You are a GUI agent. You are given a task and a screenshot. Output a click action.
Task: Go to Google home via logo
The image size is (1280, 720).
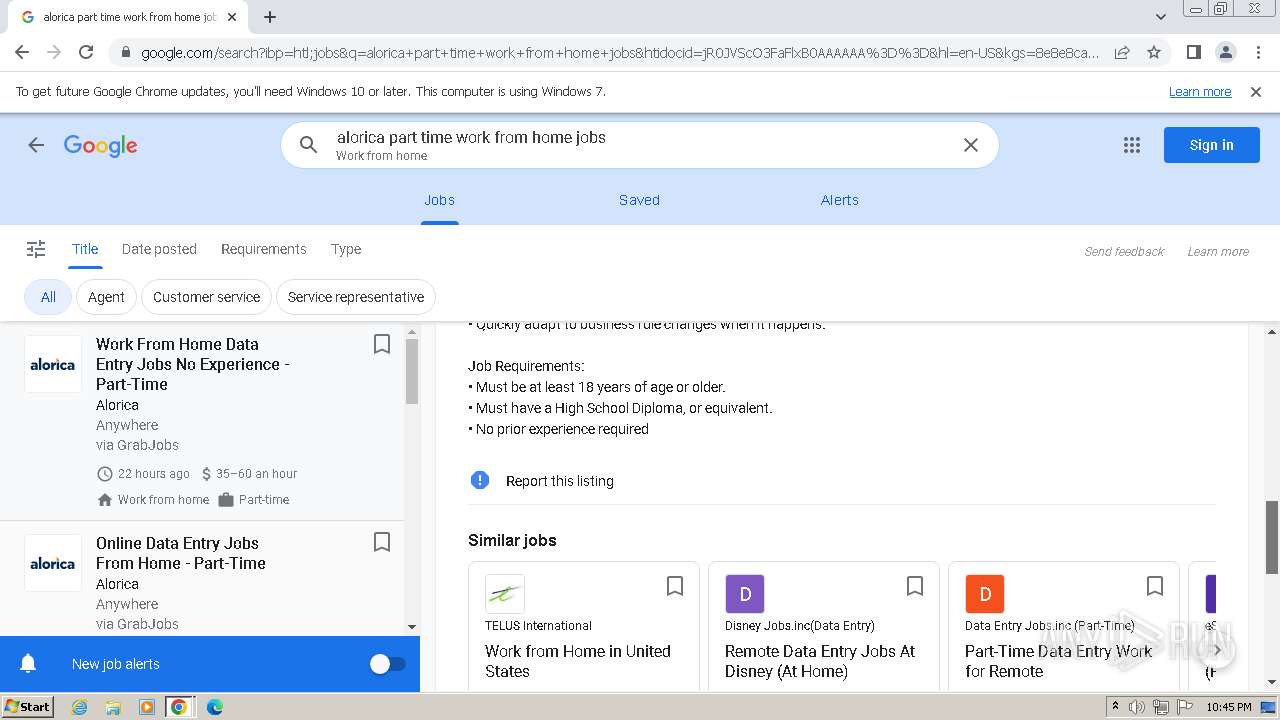click(x=100, y=145)
